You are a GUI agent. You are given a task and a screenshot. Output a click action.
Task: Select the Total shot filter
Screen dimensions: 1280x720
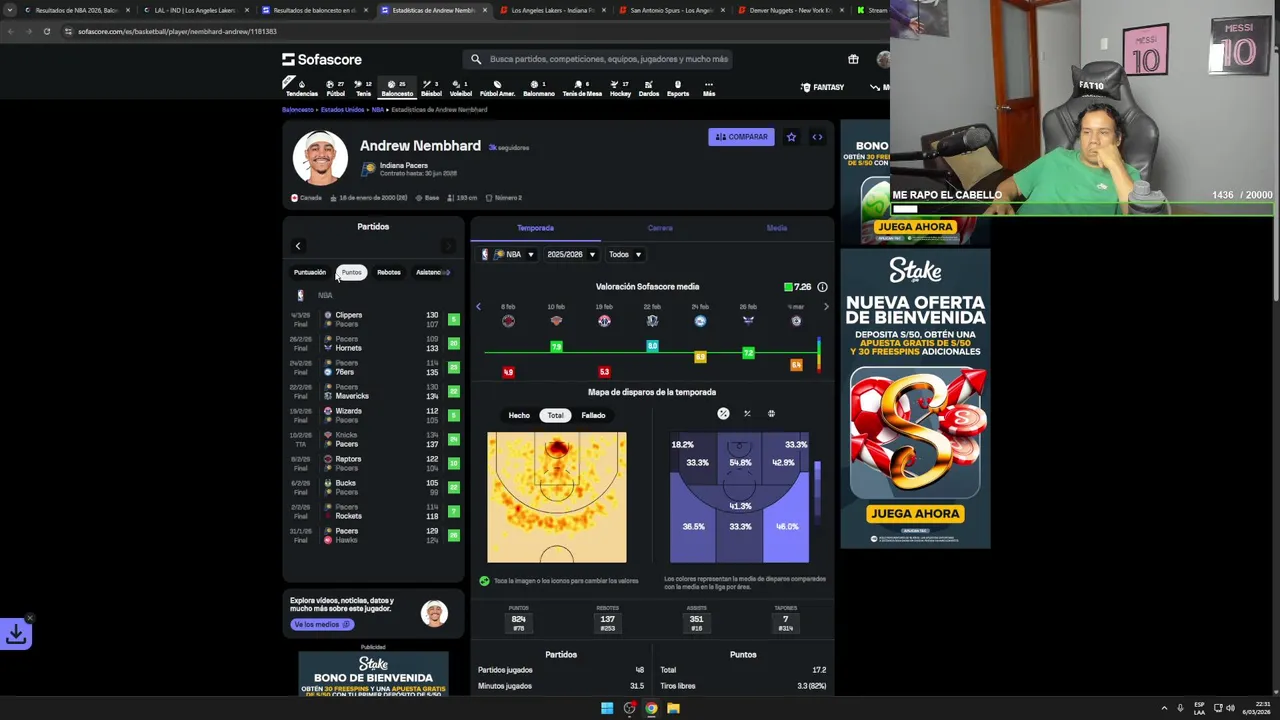(x=555, y=415)
